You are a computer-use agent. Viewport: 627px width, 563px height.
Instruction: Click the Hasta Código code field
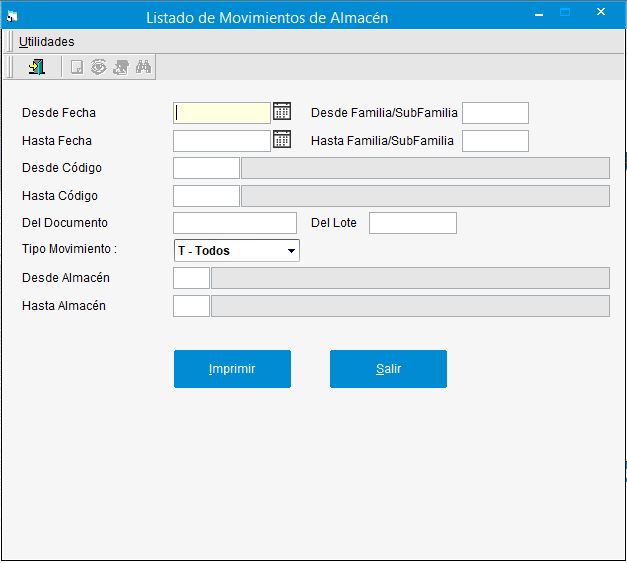(x=206, y=196)
